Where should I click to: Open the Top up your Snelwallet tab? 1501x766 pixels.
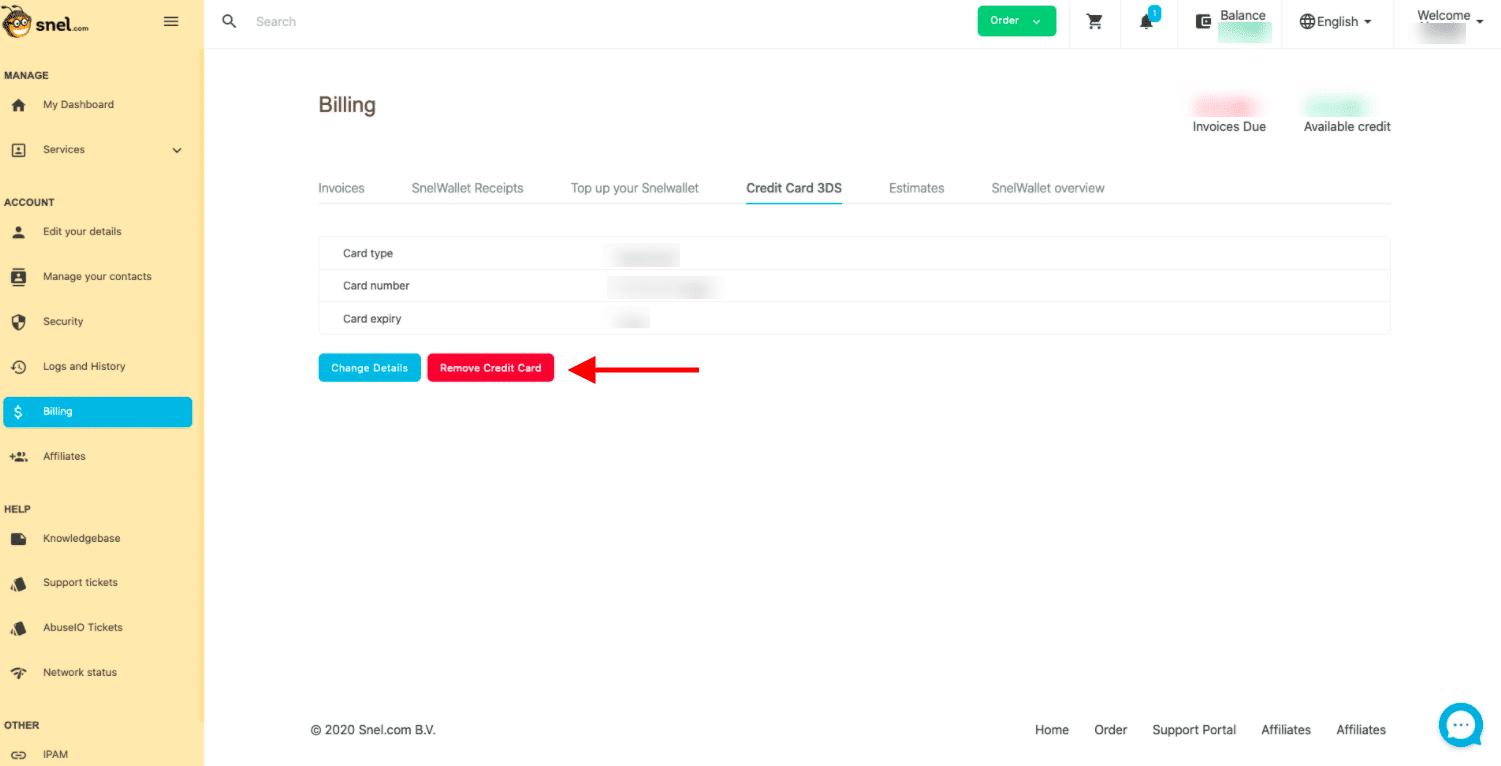point(634,188)
